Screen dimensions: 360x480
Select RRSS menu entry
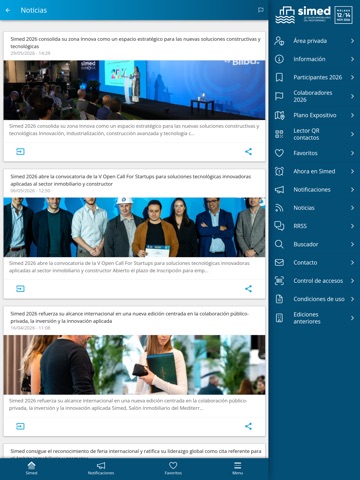[x=314, y=226]
